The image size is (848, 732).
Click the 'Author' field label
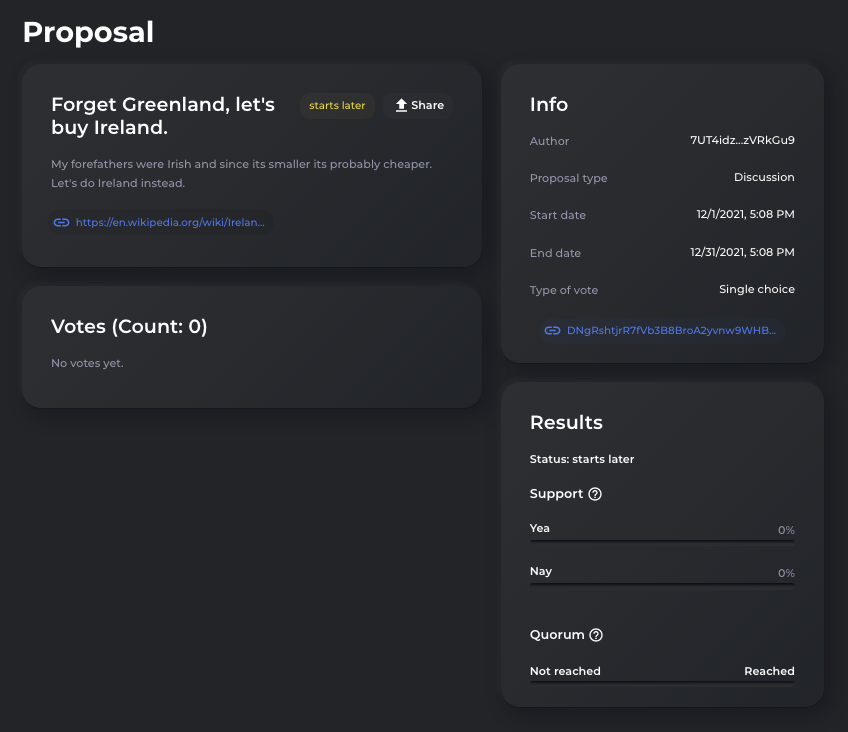(549, 141)
